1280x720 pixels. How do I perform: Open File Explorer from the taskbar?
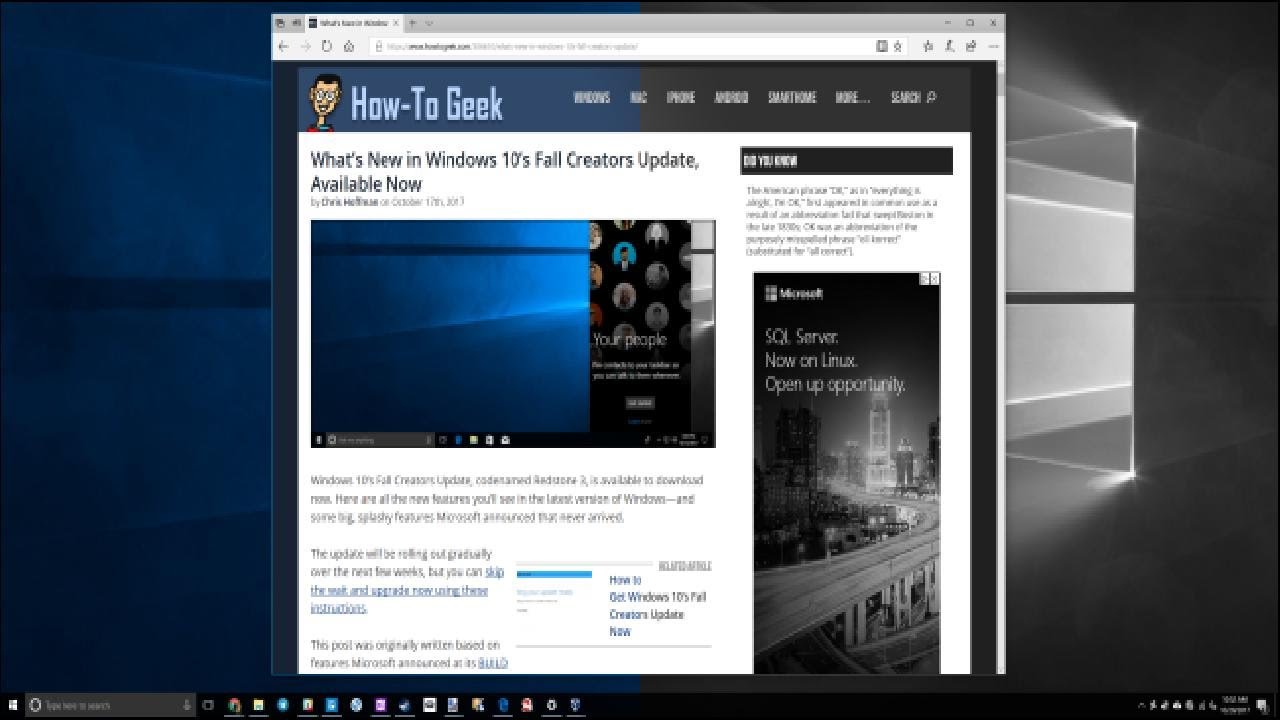(258, 705)
